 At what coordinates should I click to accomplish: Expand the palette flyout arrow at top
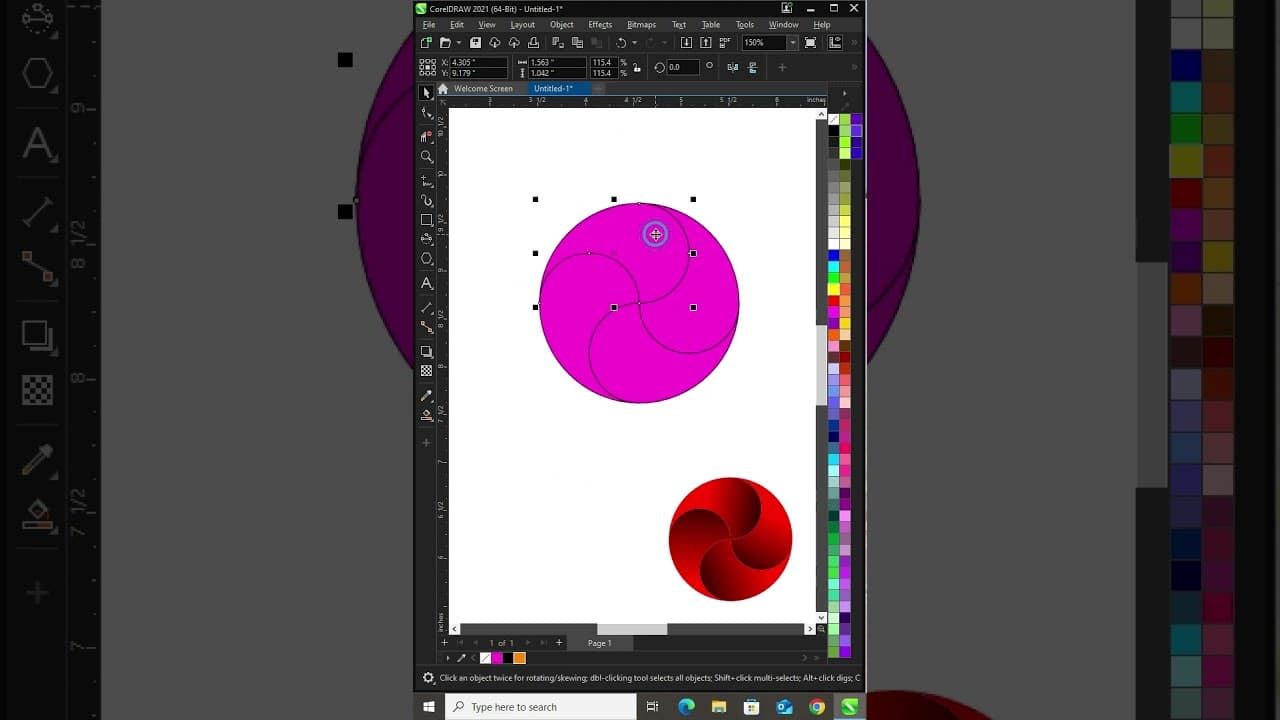pyautogui.click(x=845, y=93)
